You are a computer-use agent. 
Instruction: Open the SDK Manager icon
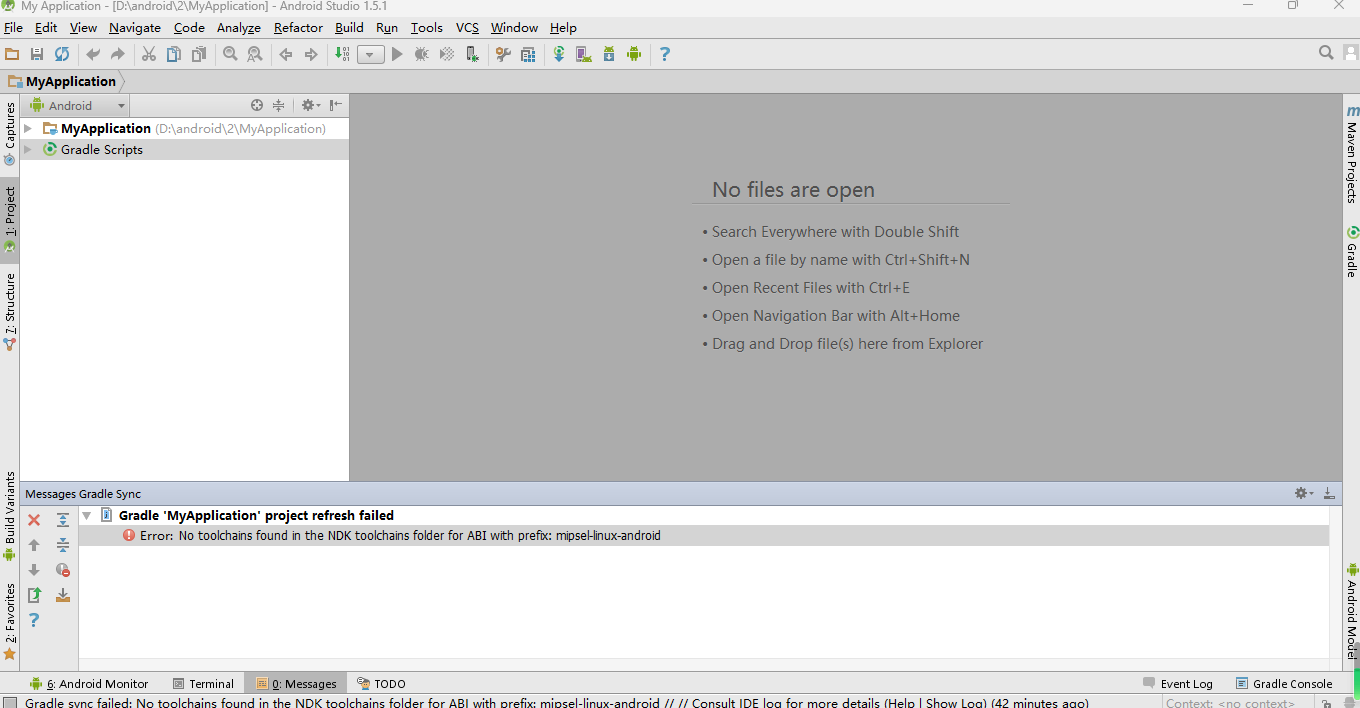pyautogui.click(x=609, y=54)
